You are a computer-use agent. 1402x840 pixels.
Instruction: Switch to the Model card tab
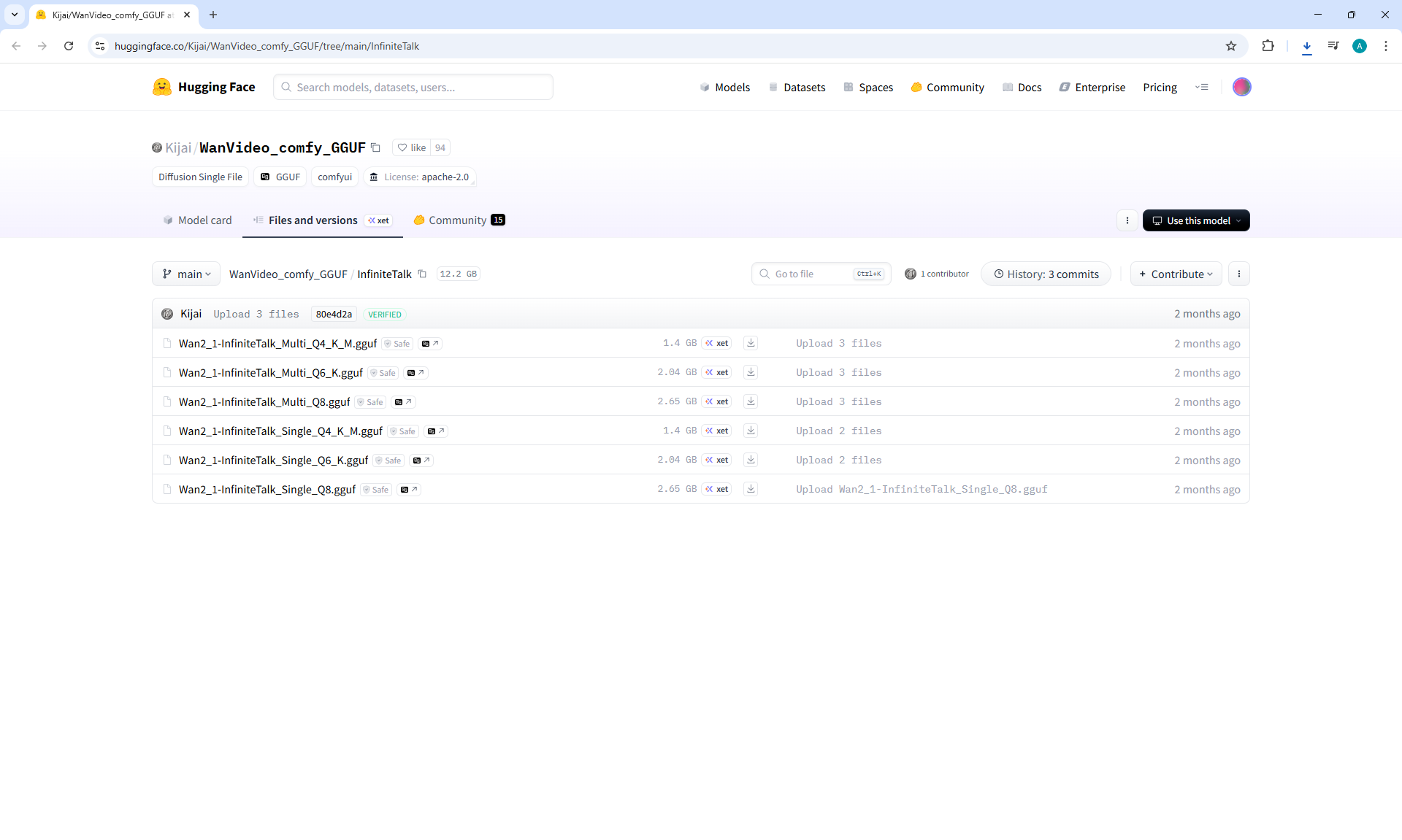[197, 220]
